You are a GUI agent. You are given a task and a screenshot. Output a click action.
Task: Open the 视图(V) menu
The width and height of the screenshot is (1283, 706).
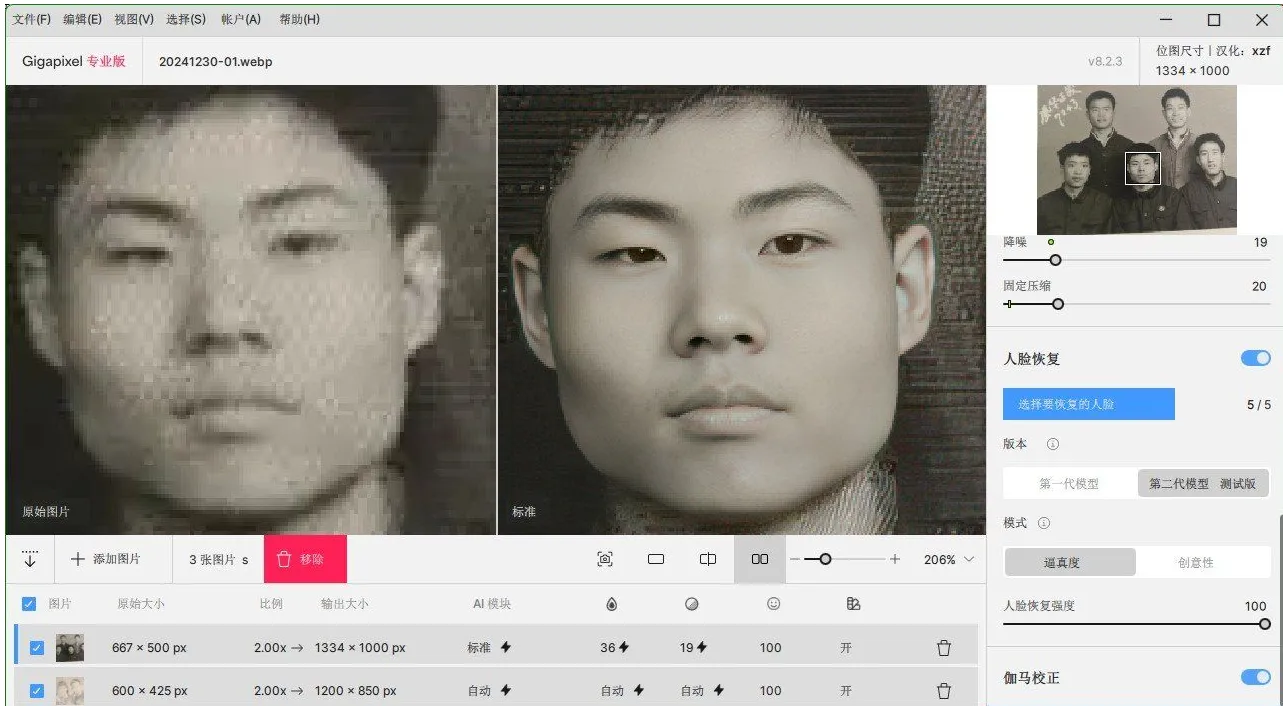pos(134,19)
